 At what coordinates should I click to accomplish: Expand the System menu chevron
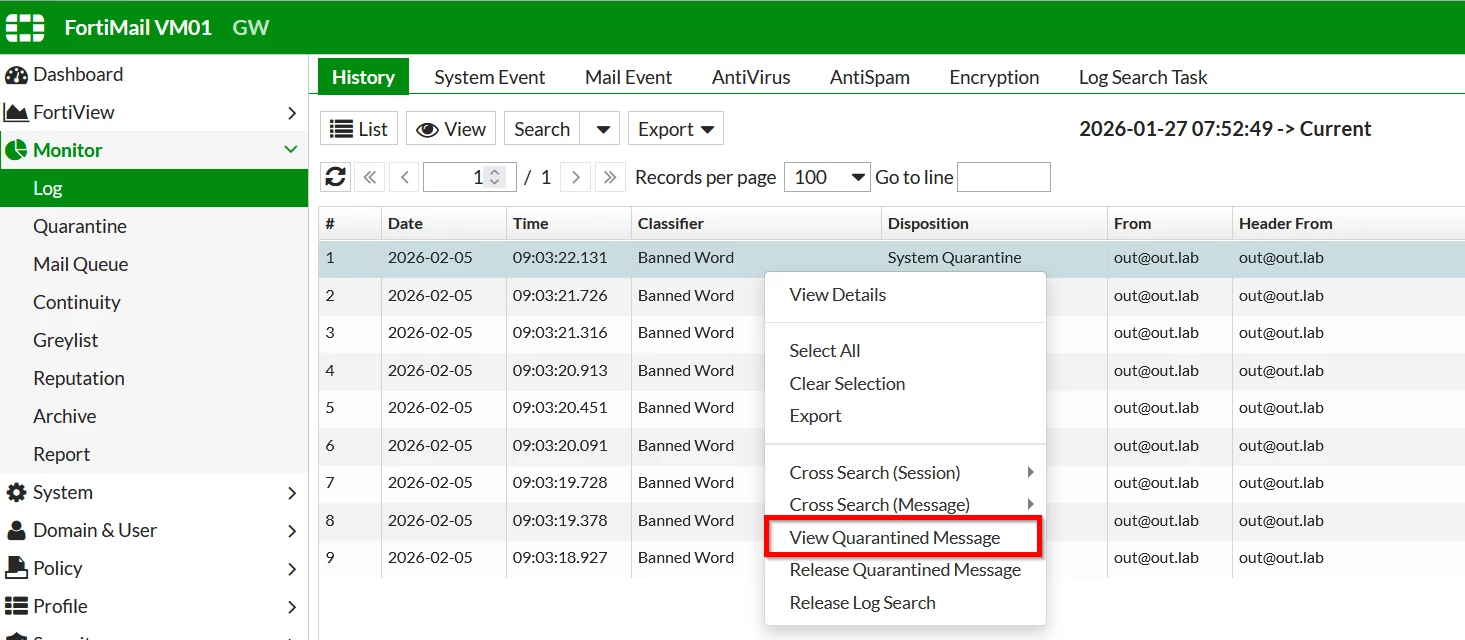292,493
